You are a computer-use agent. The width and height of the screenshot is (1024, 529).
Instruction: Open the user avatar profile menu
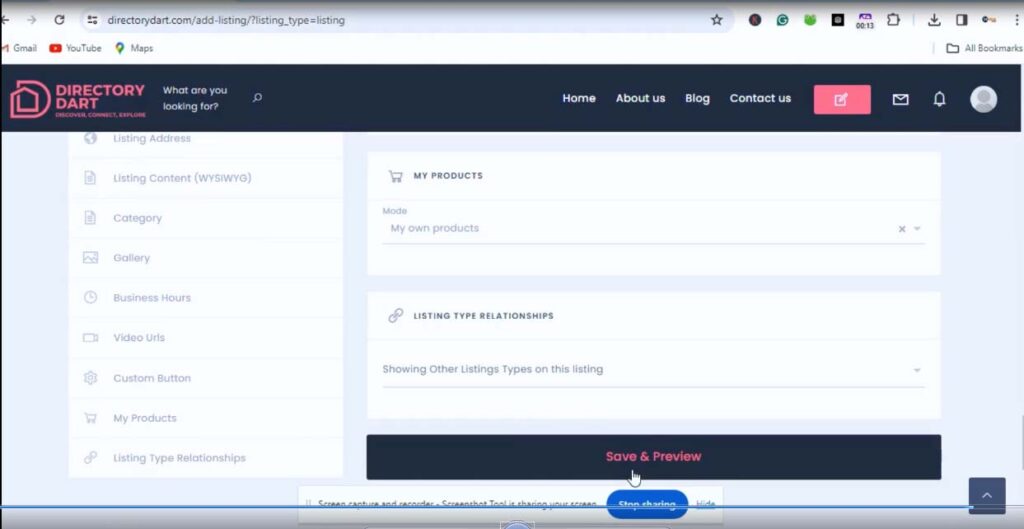[983, 99]
